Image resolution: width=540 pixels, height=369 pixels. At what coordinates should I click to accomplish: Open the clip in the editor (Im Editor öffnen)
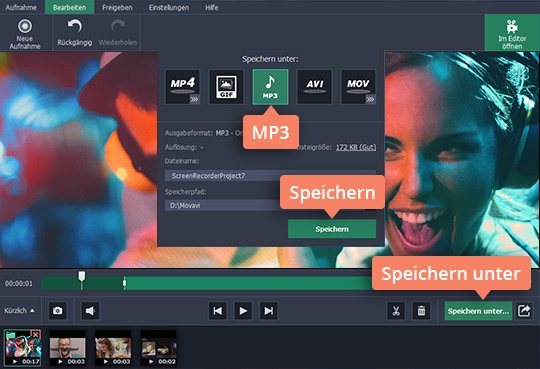[x=512, y=33]
